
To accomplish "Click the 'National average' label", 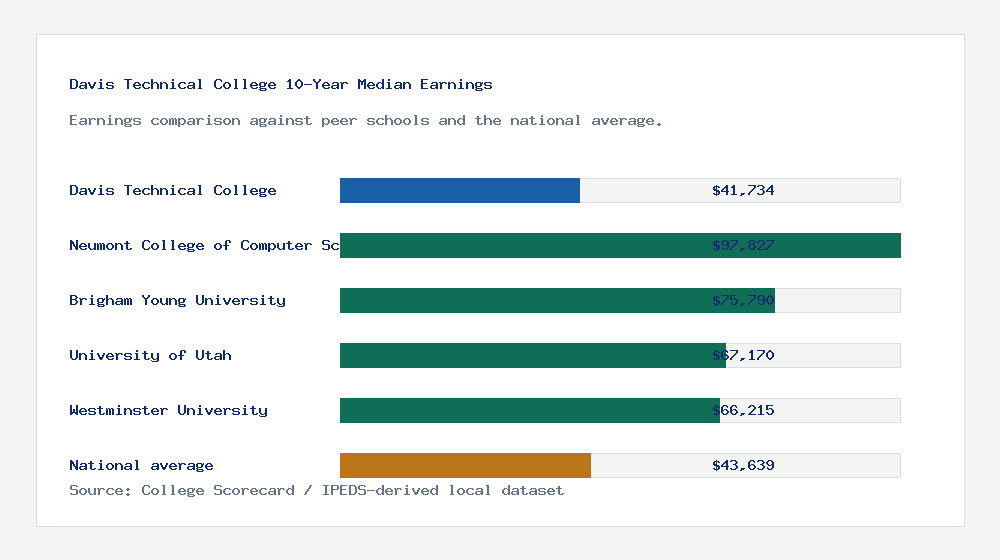I will pos(141,465).
